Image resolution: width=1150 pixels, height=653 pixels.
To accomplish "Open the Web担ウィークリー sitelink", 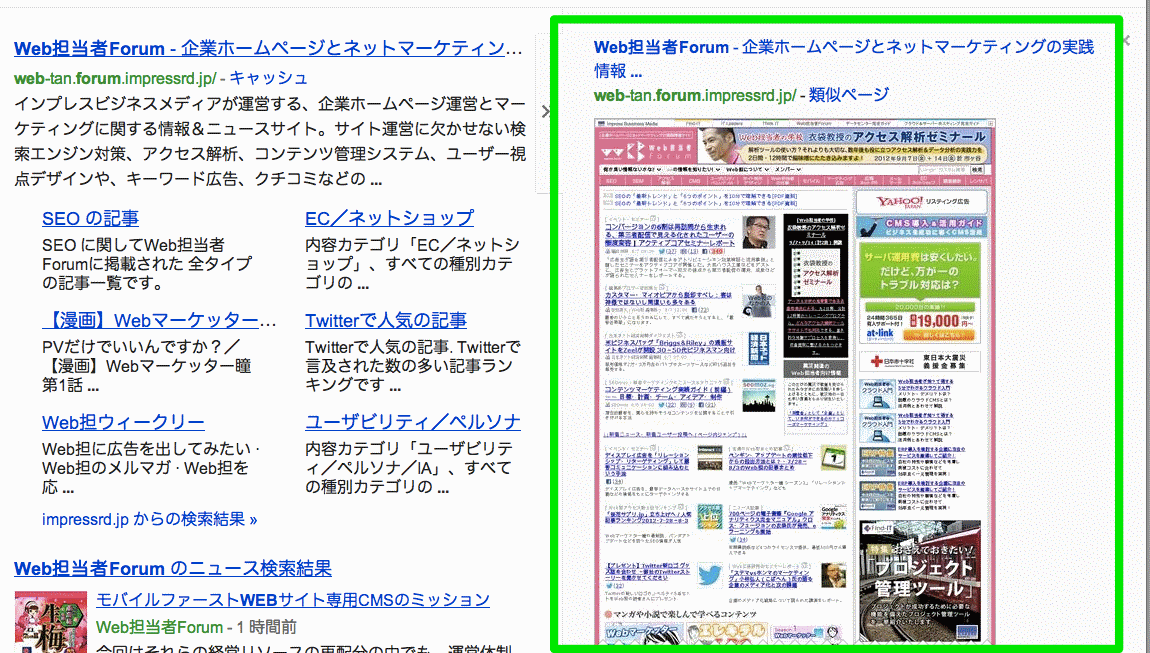I will [x=123, y=422].
